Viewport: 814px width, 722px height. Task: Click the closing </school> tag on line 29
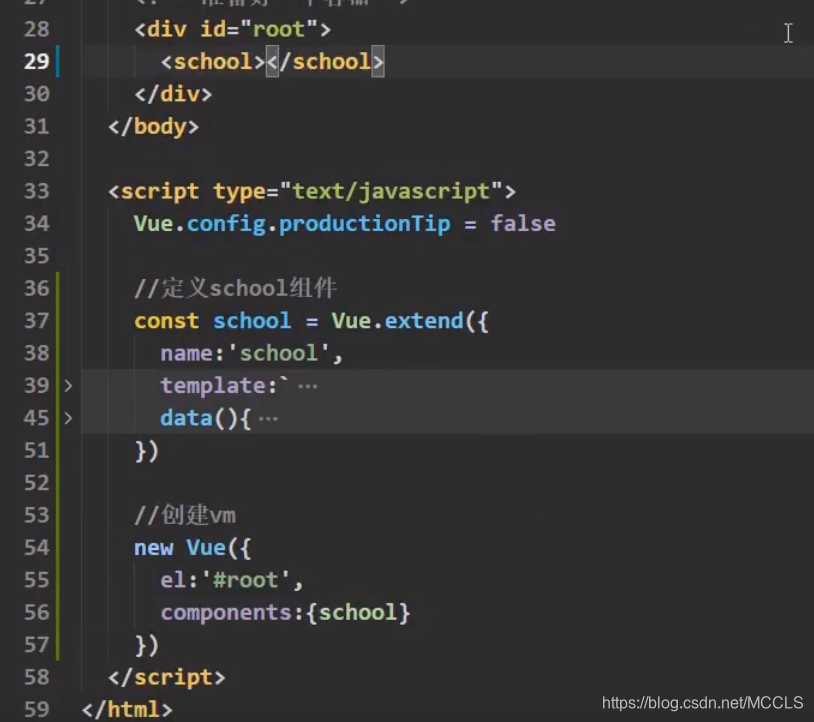[x=325, y=62]
